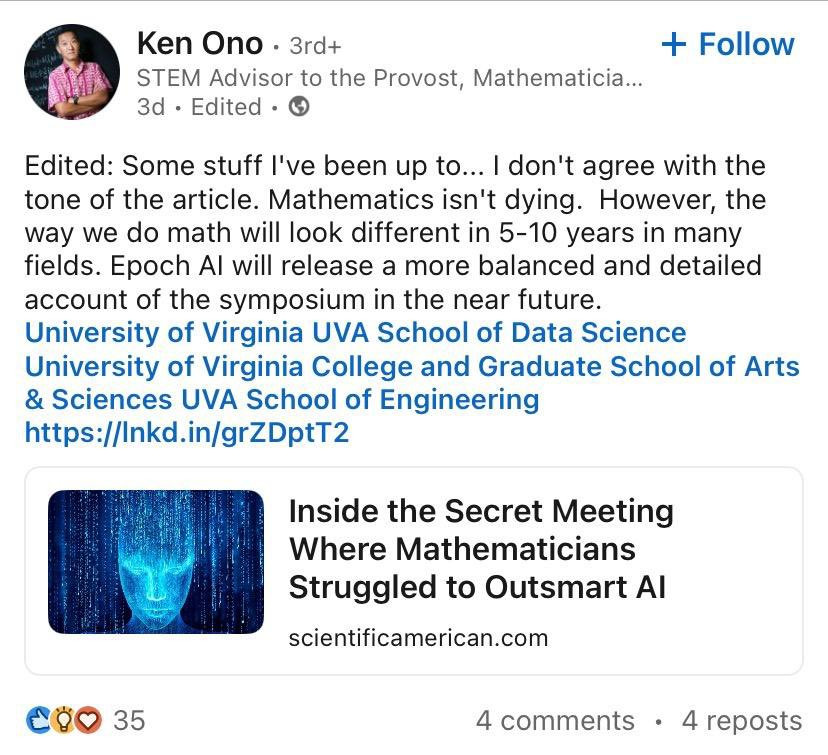This screenshot has height=755, width=828.
Task: View the 4 reposts
Action: [x=741, y=720]
